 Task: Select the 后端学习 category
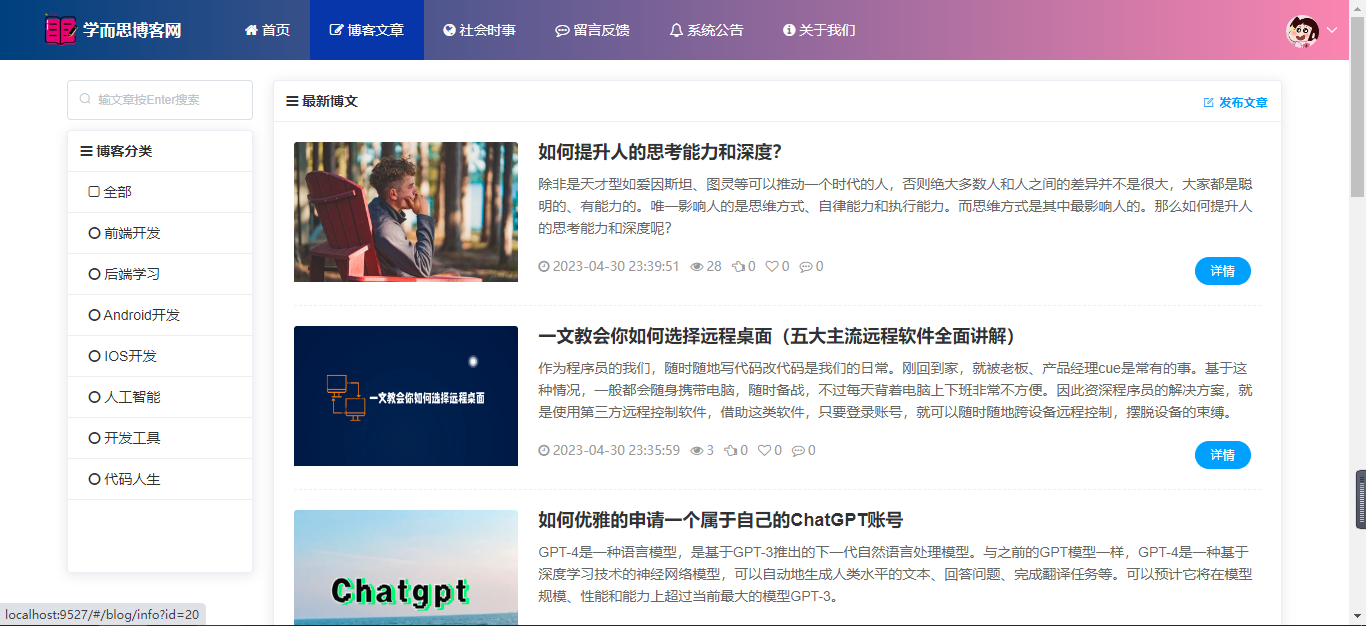click(160, 274)
